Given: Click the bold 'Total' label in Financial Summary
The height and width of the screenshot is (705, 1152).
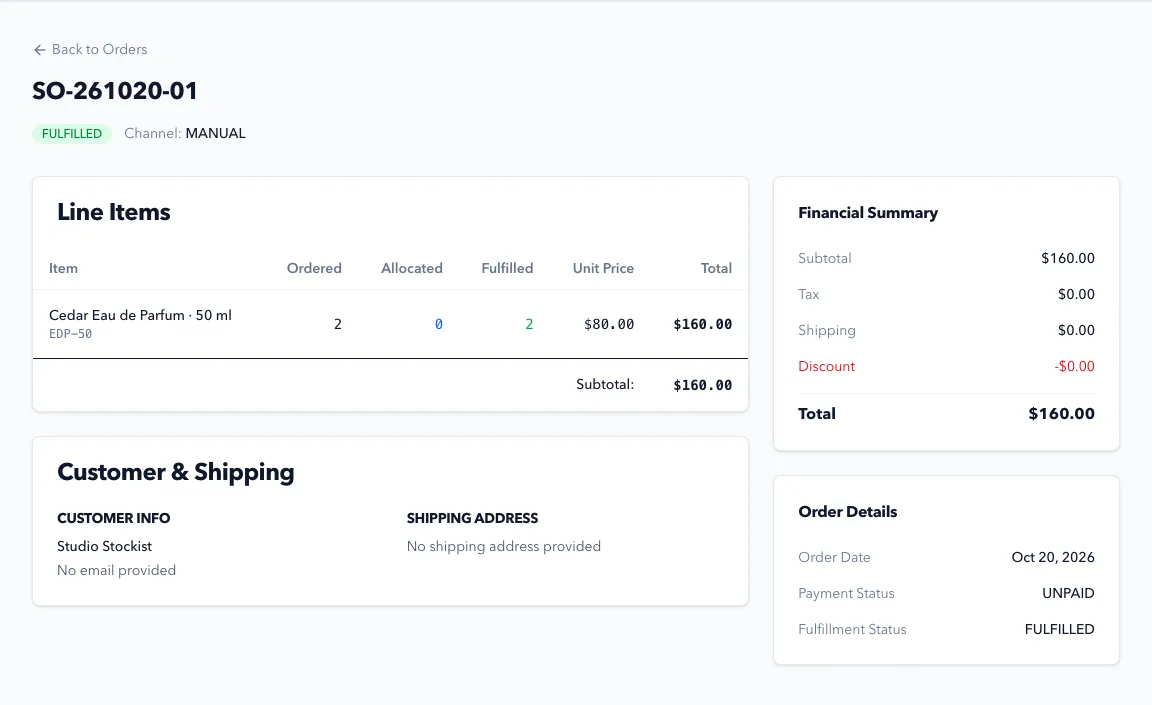Looking at the screenshot, I should 817,413.
